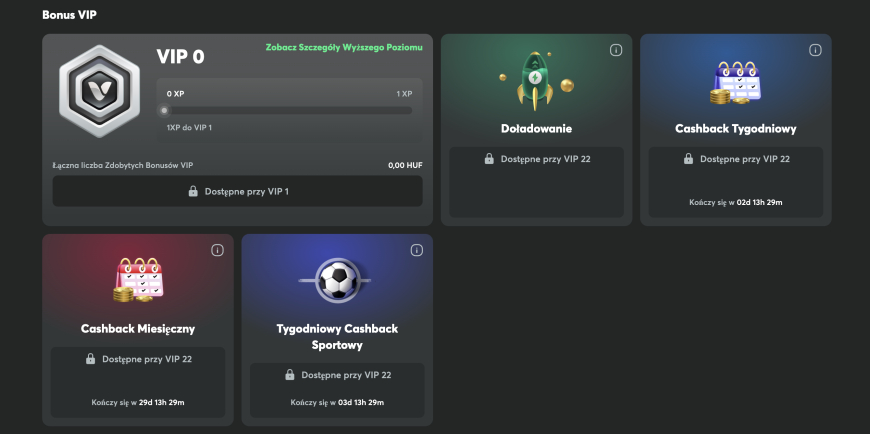
Task: Click the blue calendar weekly cashback icon
Action: [736, 82]
